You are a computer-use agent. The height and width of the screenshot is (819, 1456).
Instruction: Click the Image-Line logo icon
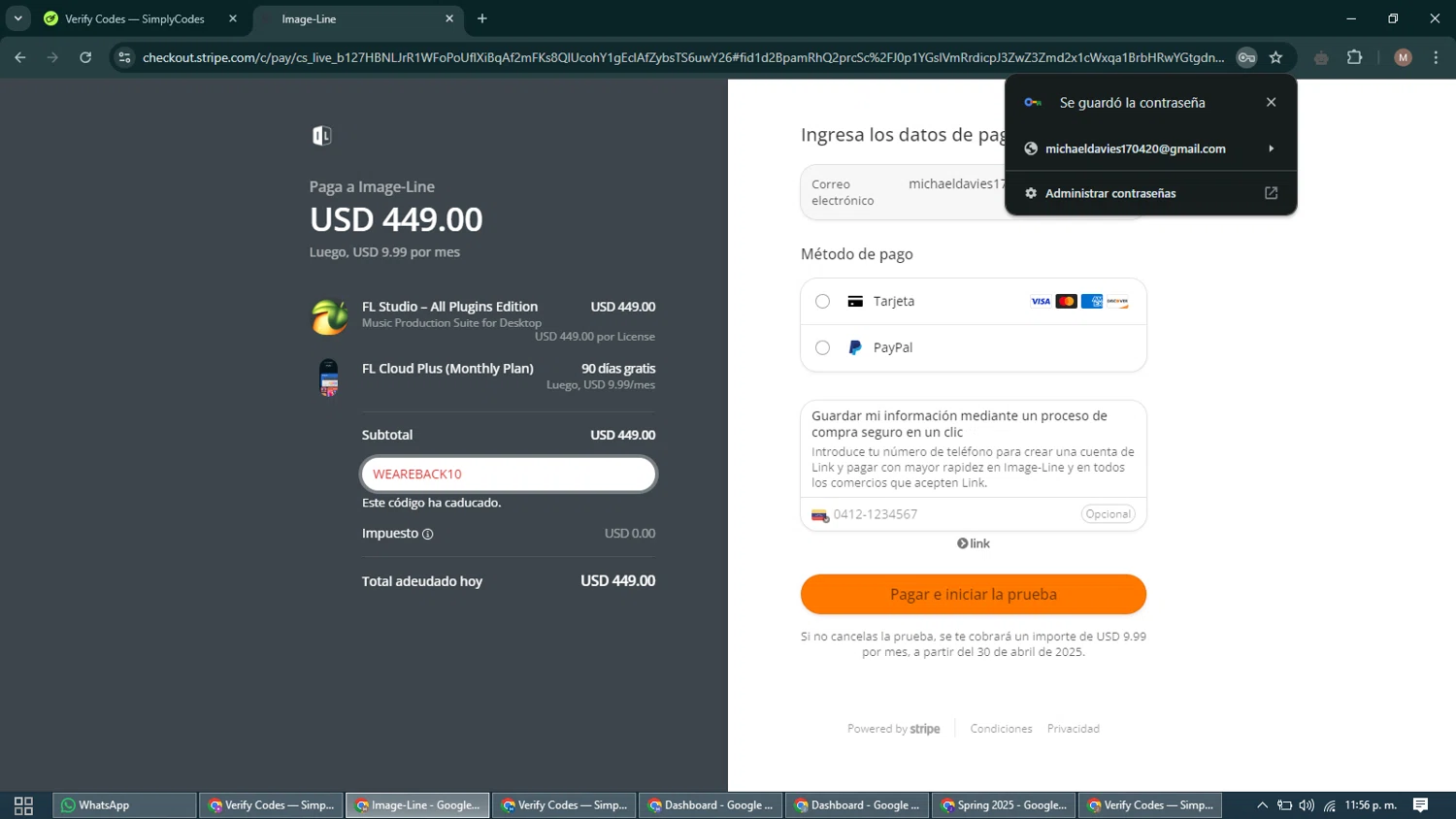pos(321,136)
